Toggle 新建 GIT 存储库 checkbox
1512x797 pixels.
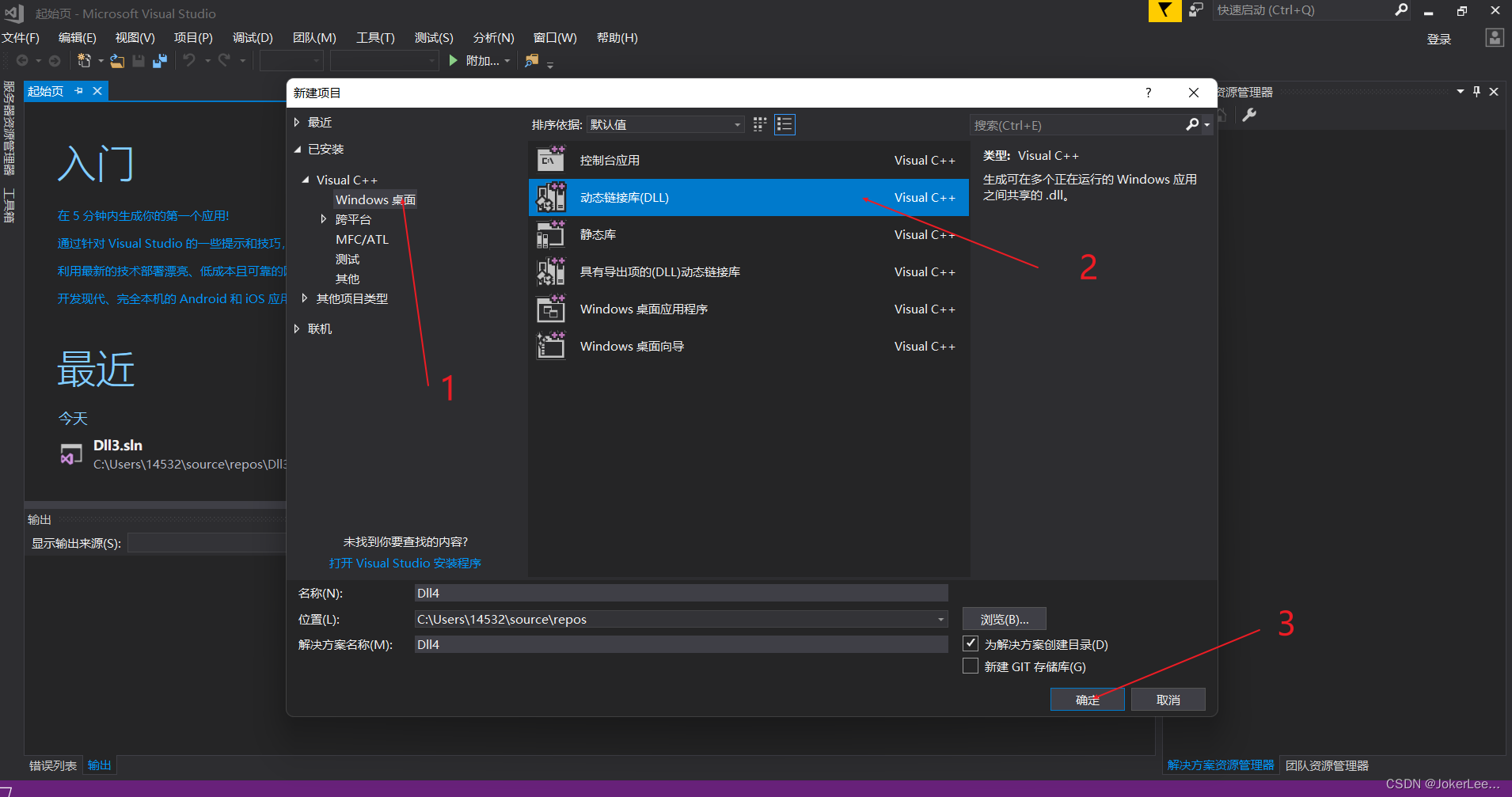[971, 666]
